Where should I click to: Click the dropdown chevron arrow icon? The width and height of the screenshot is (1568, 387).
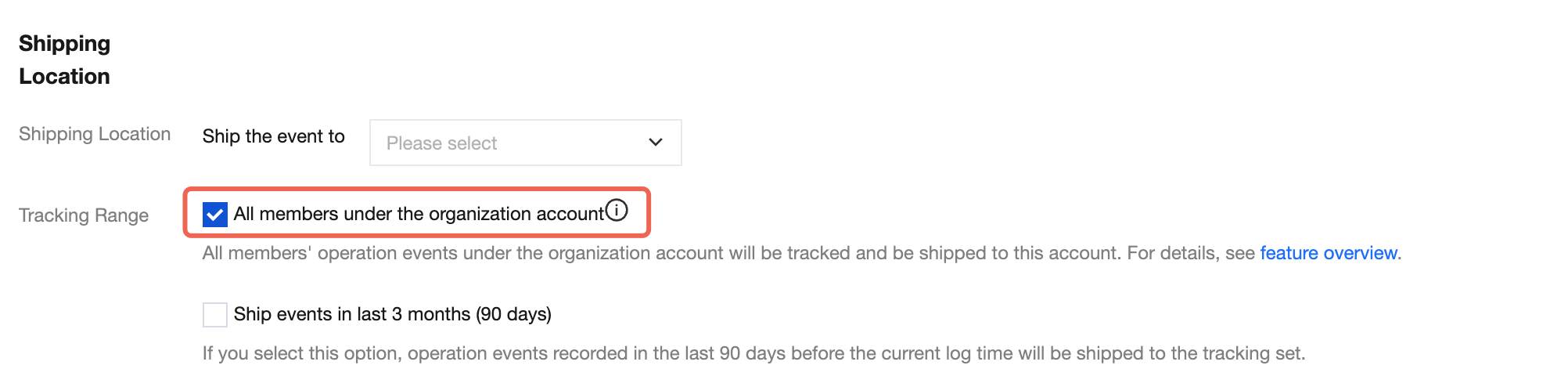(656, 143)
